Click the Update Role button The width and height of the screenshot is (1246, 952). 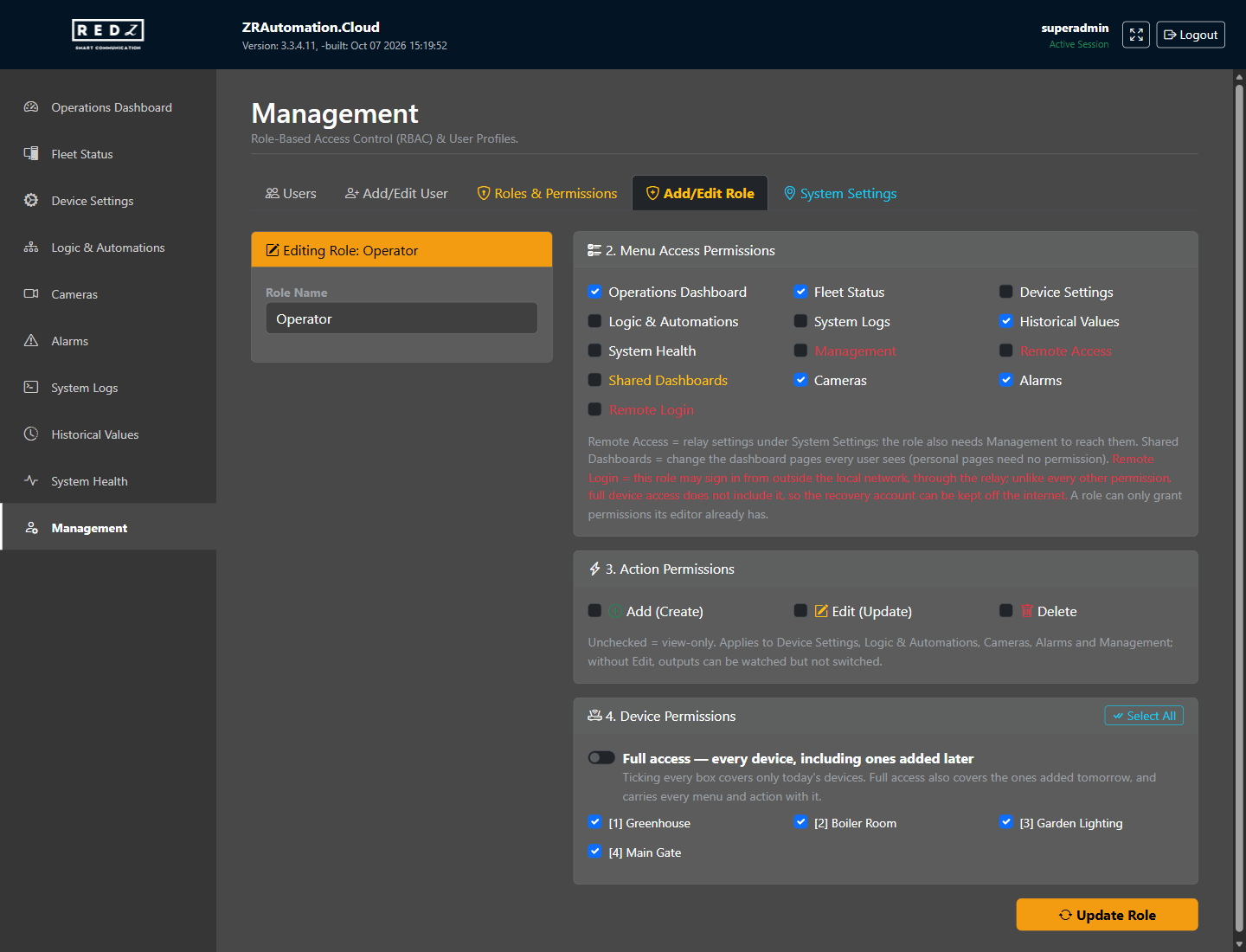[1108, 915]
